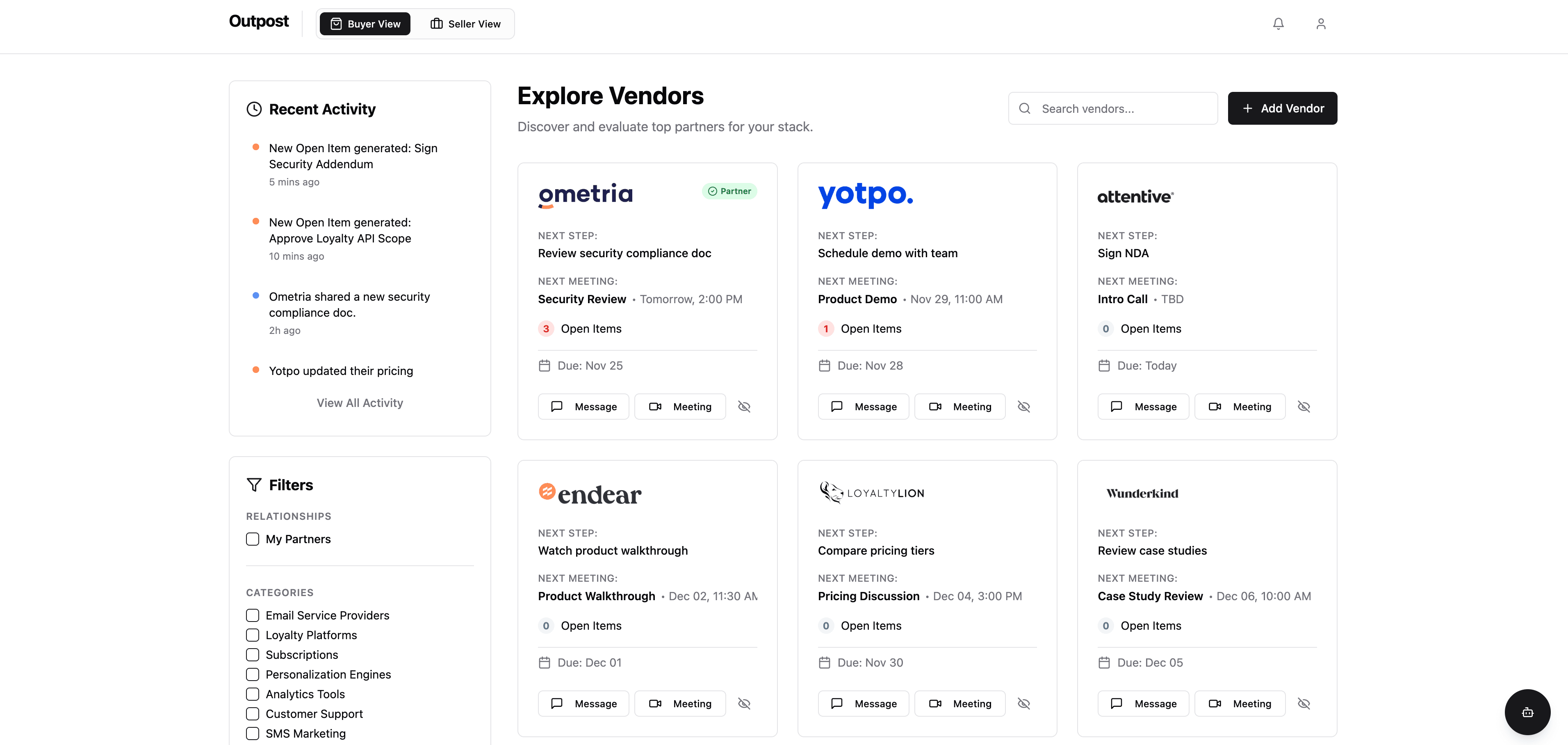Click the Add Vendor button

[1282, 108]
